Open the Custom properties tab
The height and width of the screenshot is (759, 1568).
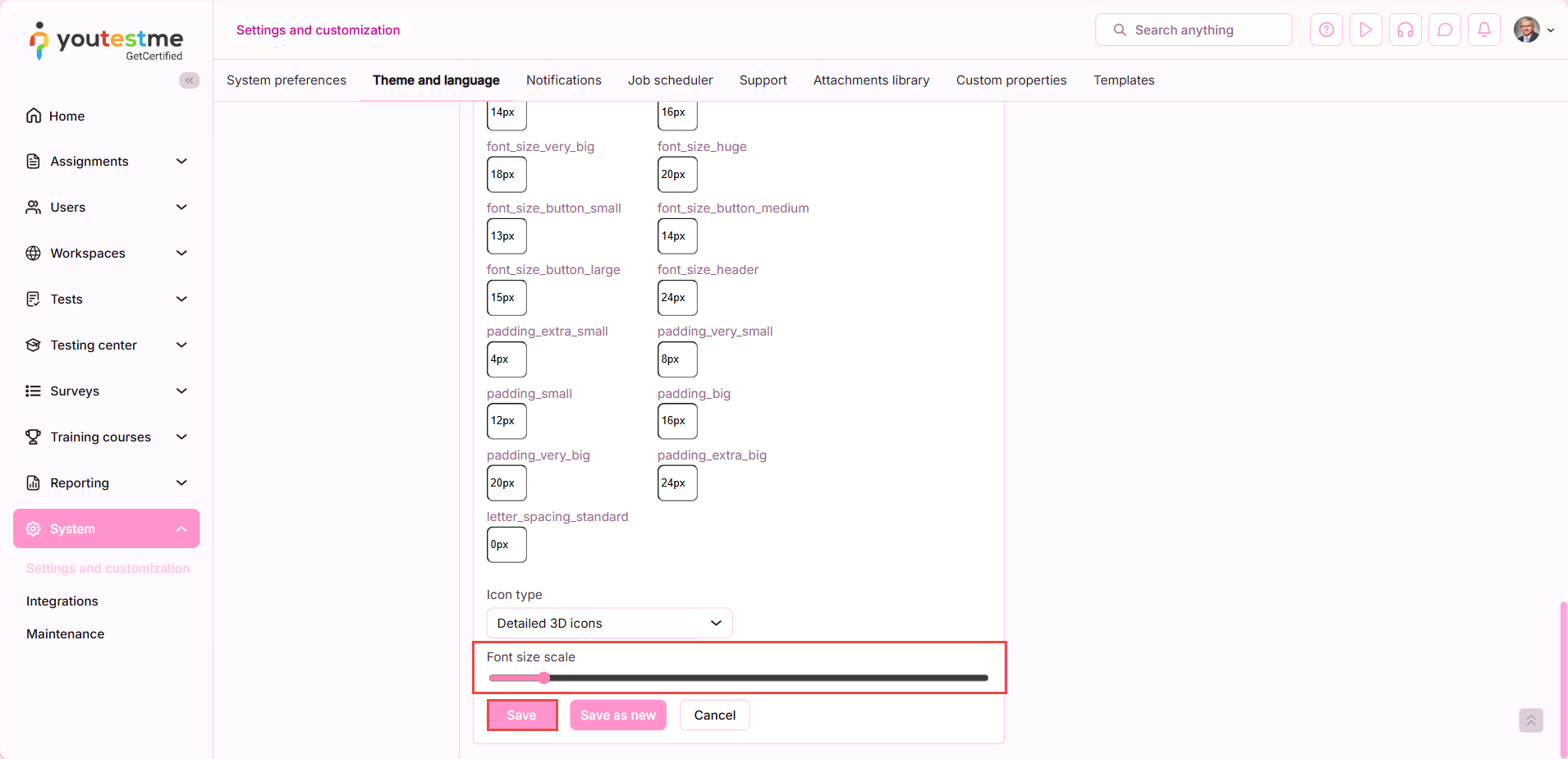1011,80
